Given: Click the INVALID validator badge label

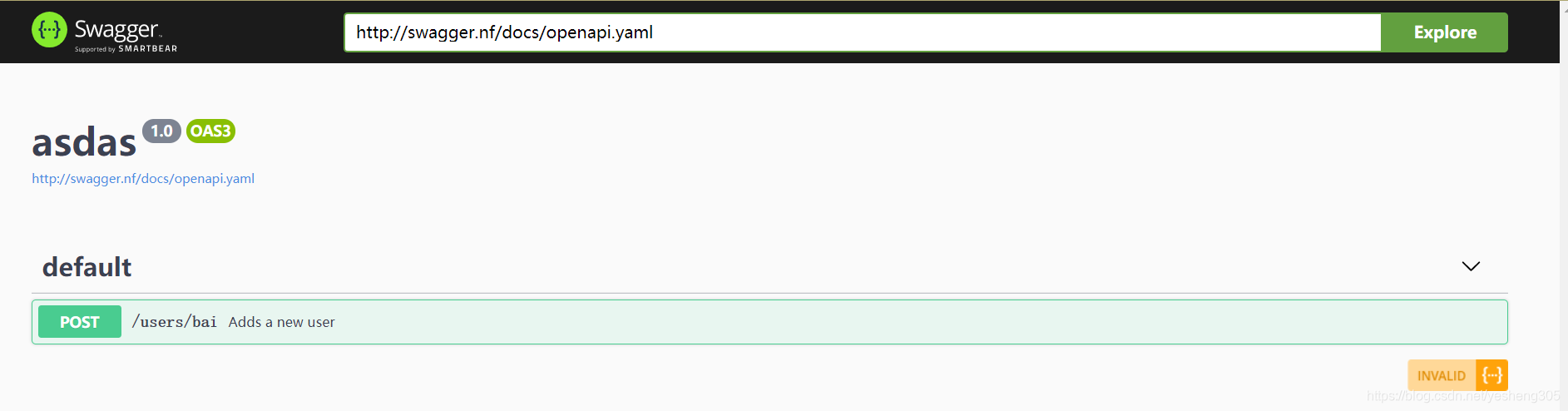Looking at the screenshot, I should (1441, 376).
